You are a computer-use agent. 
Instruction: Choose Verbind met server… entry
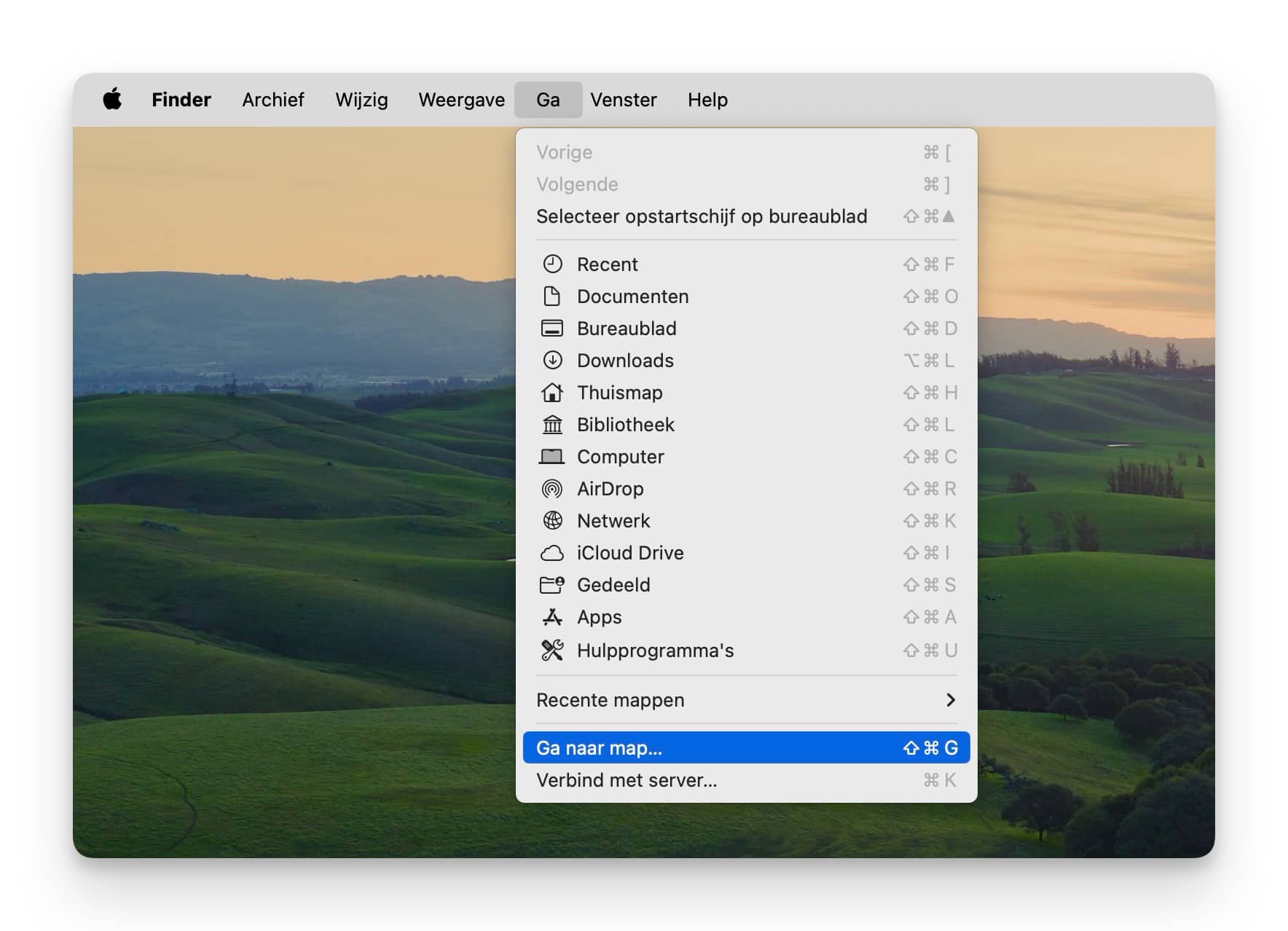[x=746, y=779]
